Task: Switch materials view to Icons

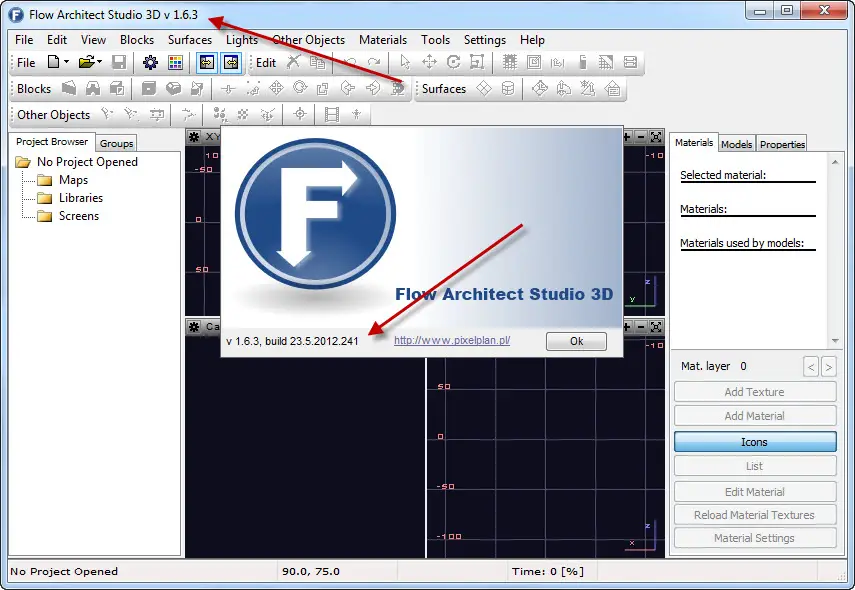Action: point(755,442)
